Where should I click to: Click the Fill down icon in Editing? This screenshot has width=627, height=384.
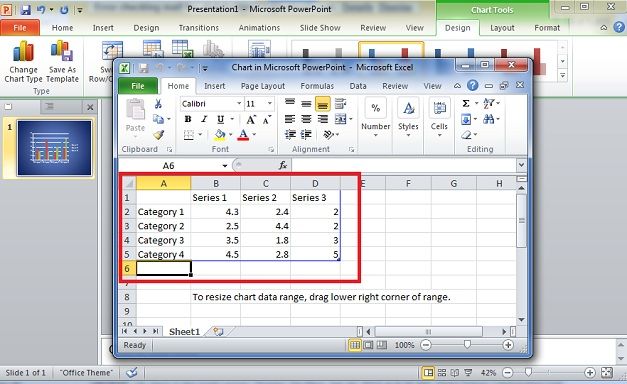pos(466,119)
